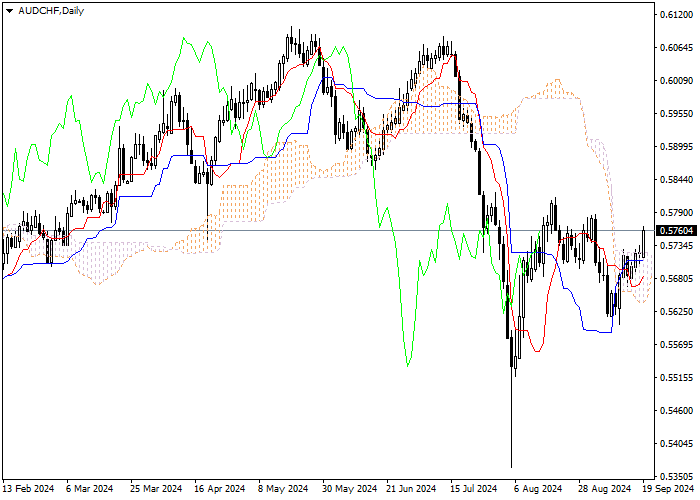Select price level 0.61200 on the scale
700x500 pixels.
click(x=677, y=15)
